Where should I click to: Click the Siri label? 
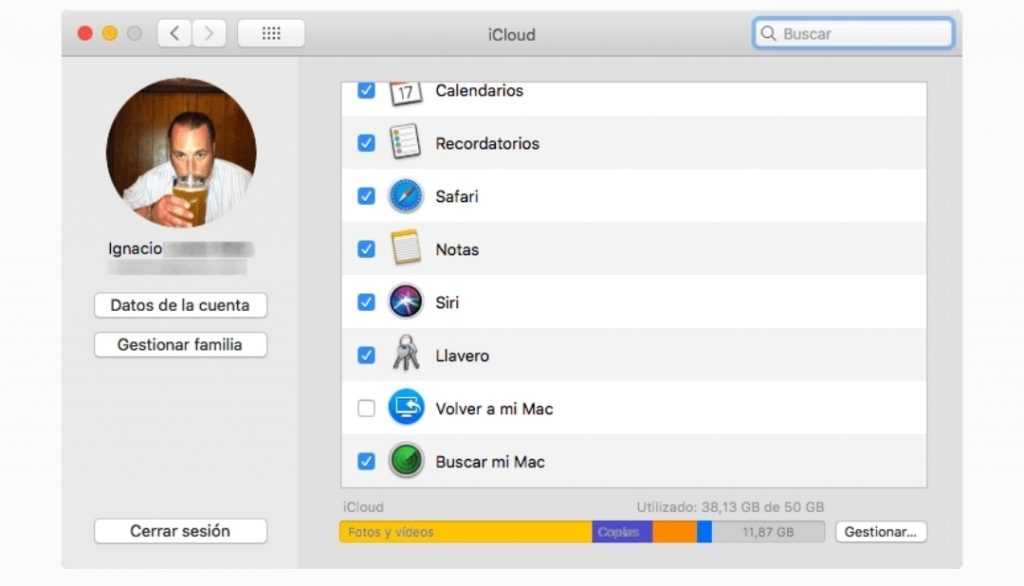pyautogui.click(x=447, y=302)
